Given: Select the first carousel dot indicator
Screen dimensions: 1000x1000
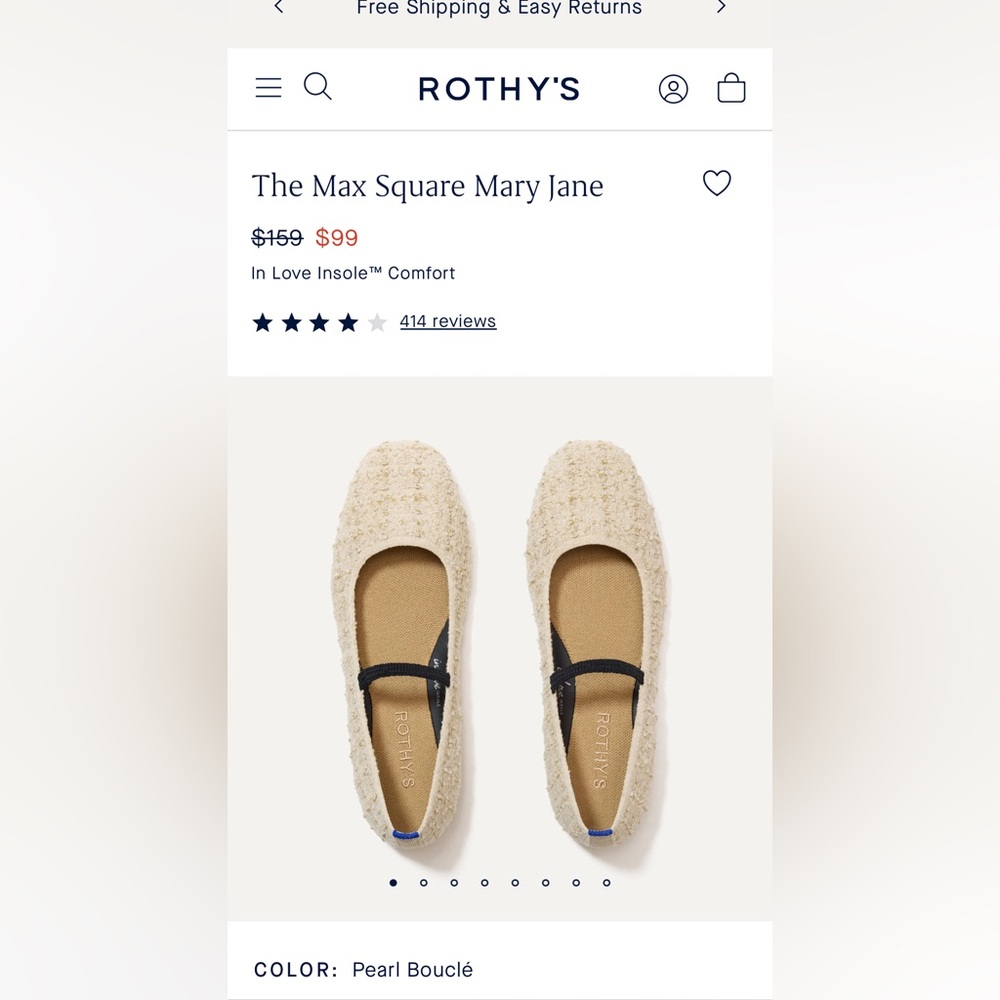Looking at the screenshot, I should tap(393, 883).
